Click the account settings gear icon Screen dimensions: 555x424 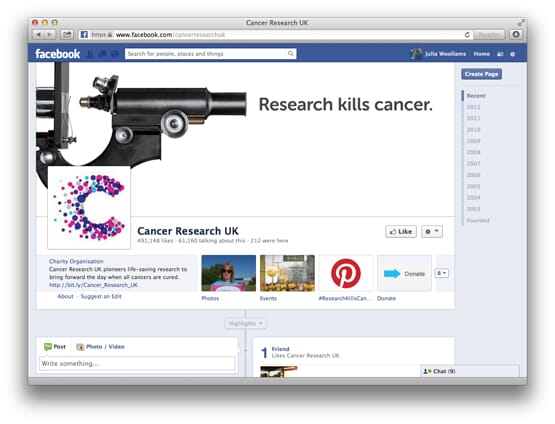[513, 54]
